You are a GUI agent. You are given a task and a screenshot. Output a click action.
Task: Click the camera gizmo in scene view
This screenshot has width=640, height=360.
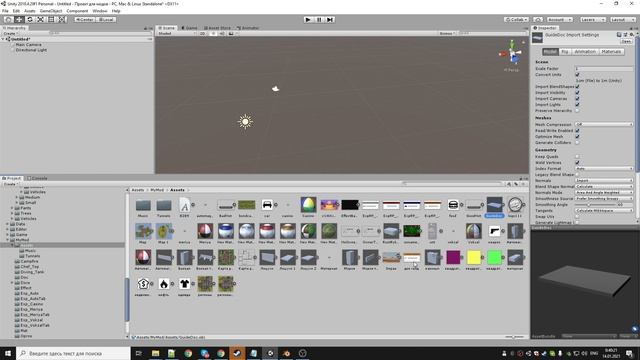coord(276,89)
